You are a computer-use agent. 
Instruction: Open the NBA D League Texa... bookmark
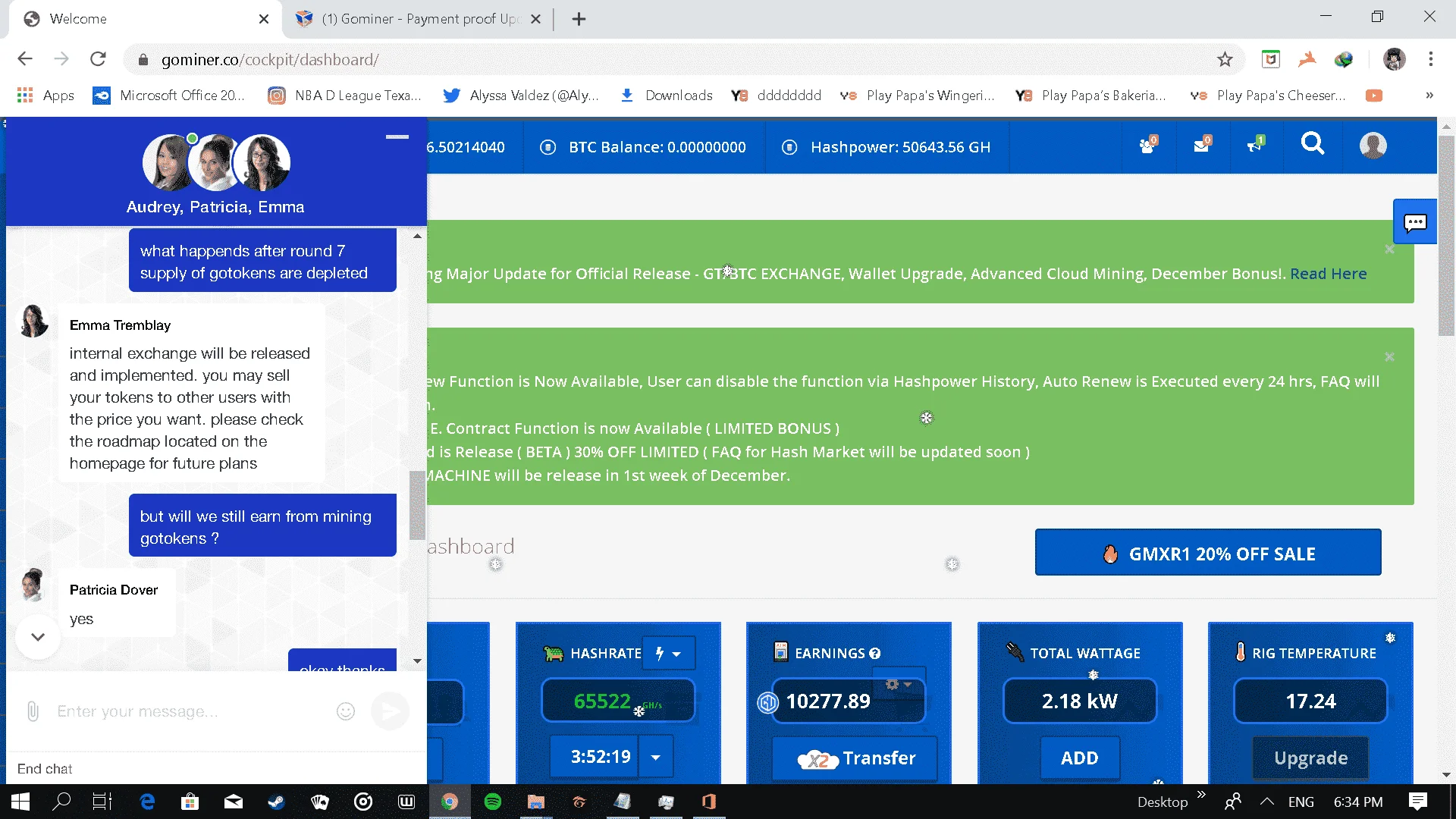pos(344,96)
